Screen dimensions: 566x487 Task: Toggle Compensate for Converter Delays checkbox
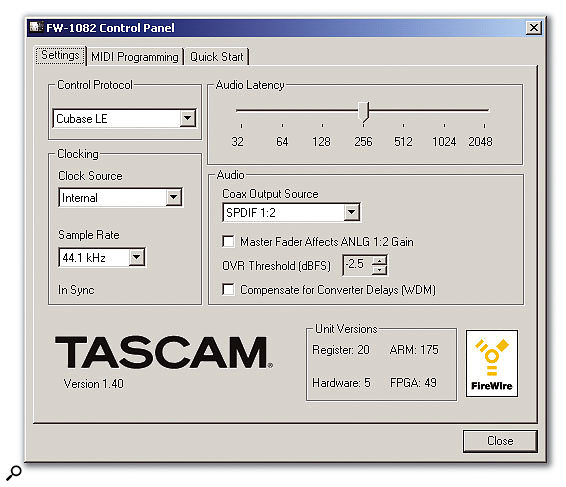pos(228,289)
